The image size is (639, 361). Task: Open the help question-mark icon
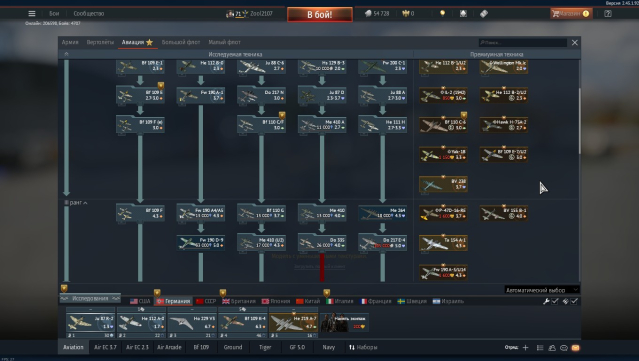tap(608, 13)
